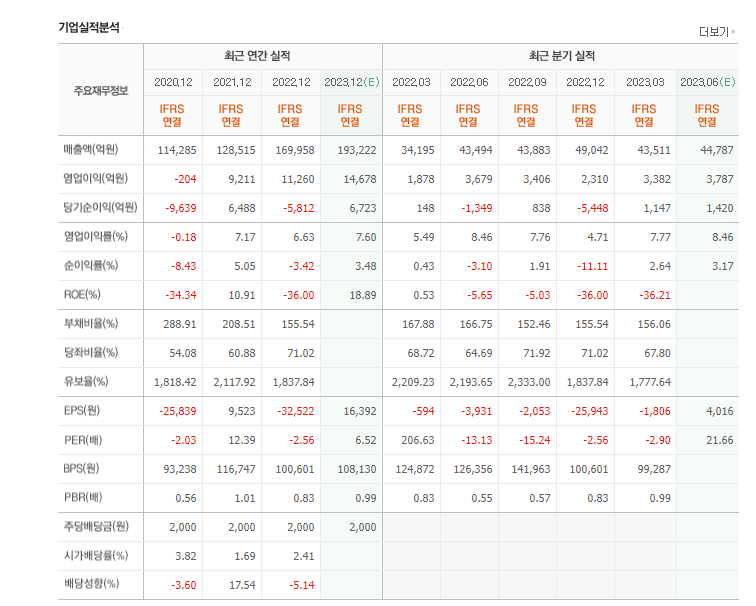Image resolution: width=756 pixels, height=606 pixels.
Task: Select the 2023.12(E) column header
Action: coord(352,82)
